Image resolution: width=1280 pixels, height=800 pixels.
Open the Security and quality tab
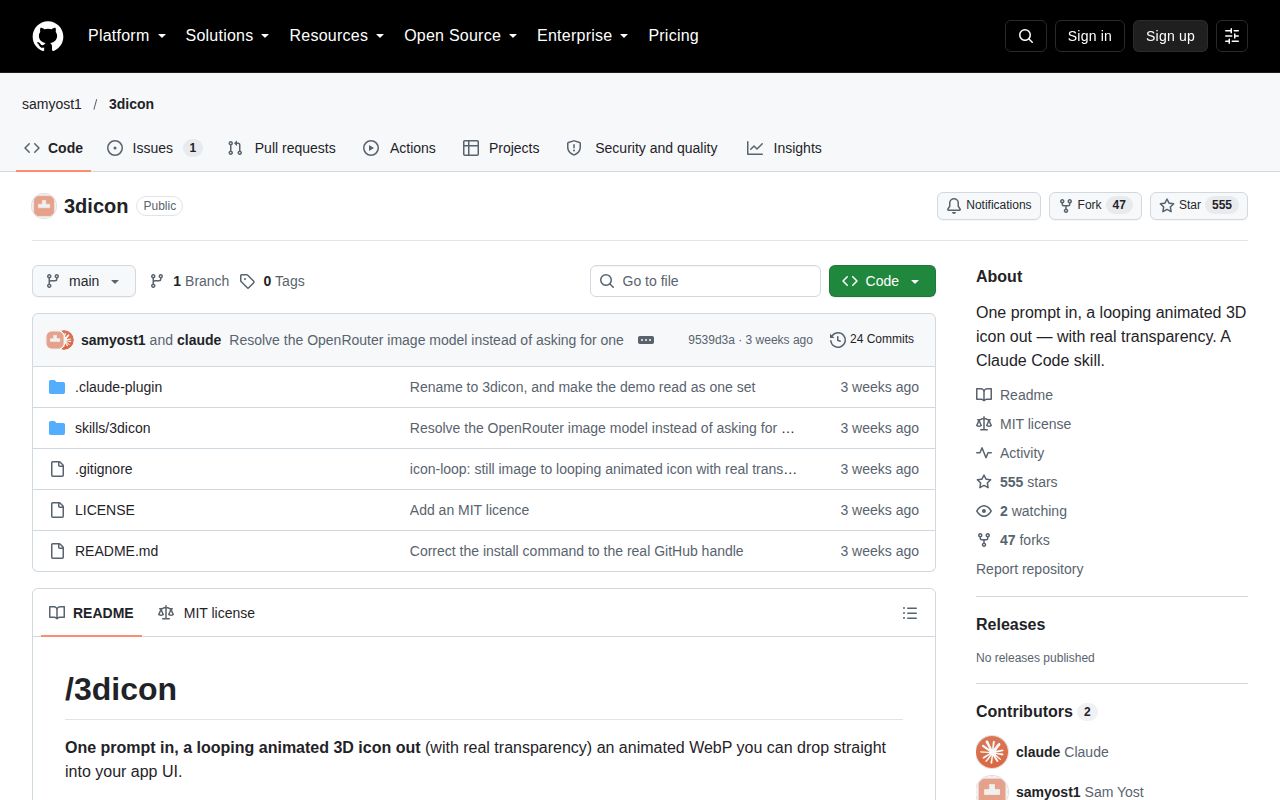(642, 148)
